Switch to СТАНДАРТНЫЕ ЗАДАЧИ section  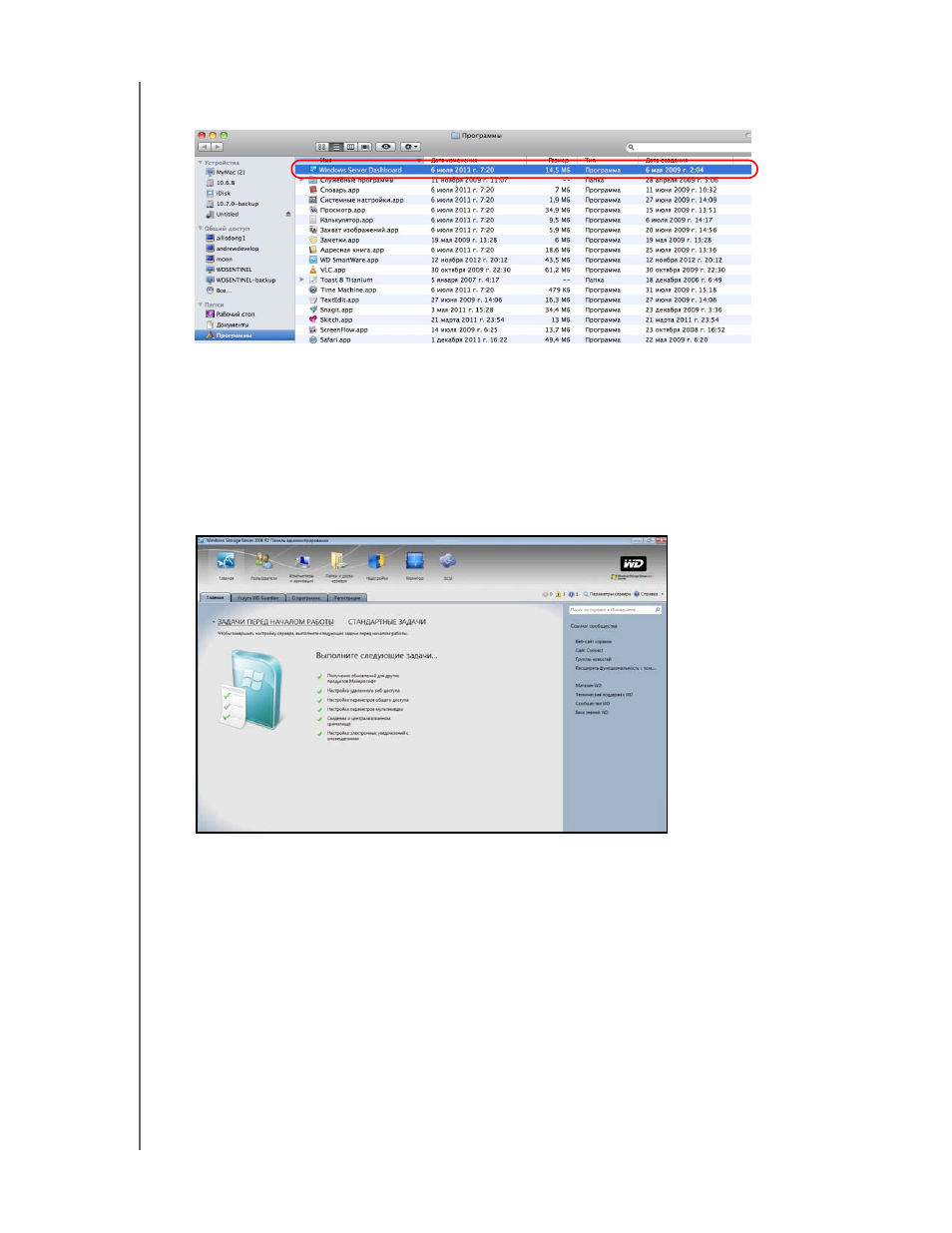[x=387, y=622]
